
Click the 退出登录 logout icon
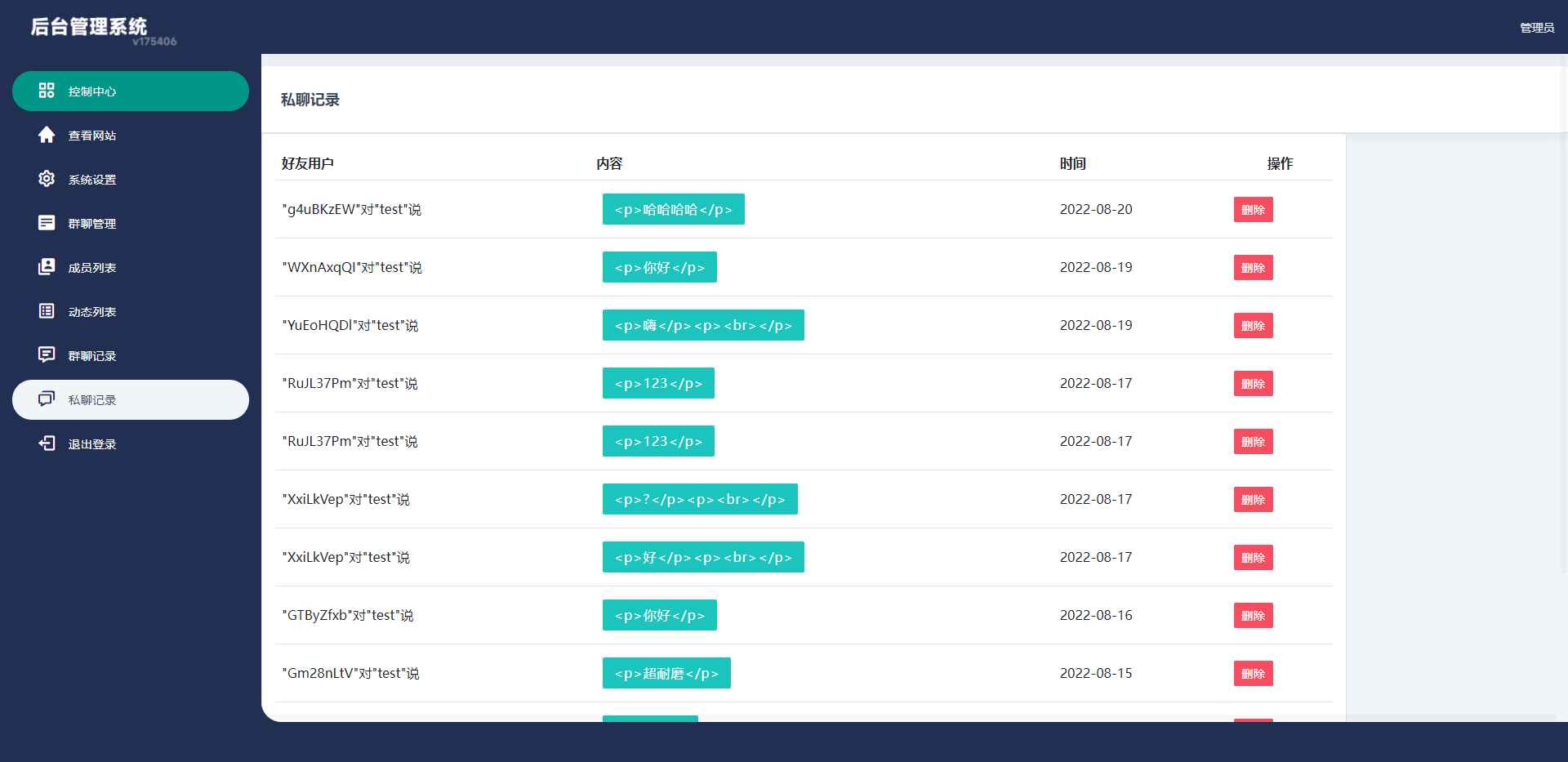pyautogui.click(x=47, y=443)
